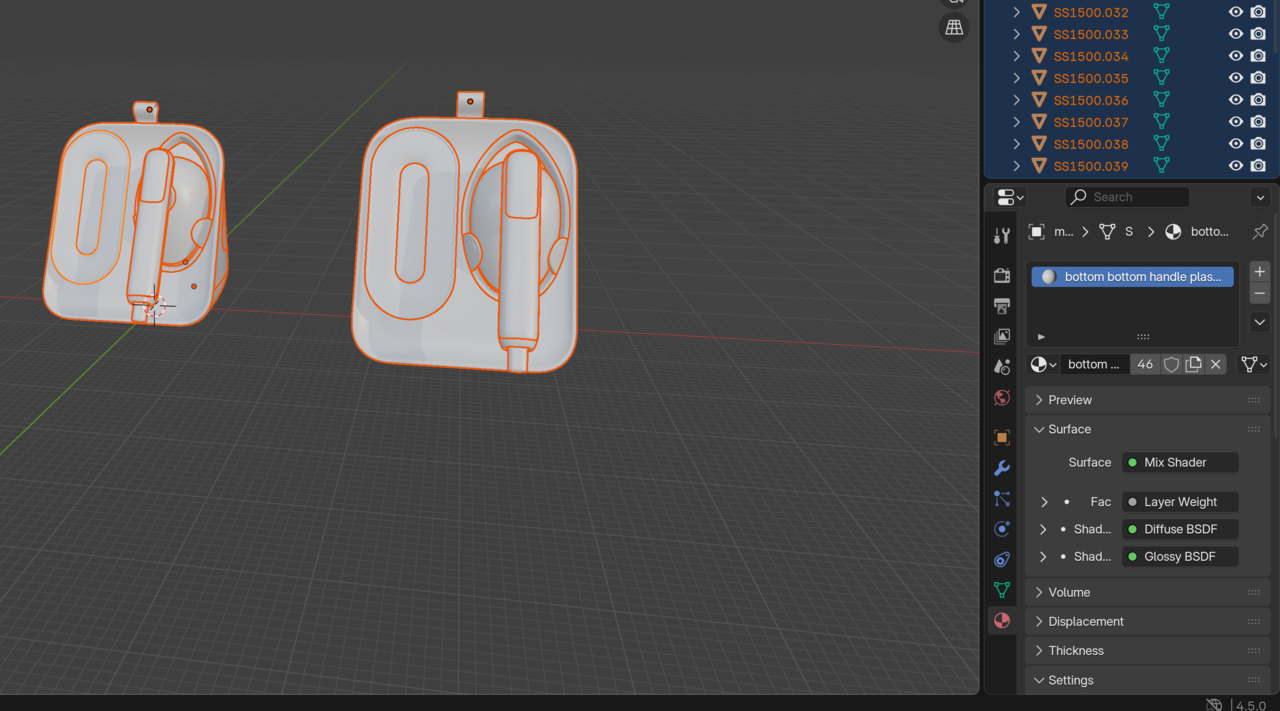Expand the Glossy BSDF shader input
The image size is (1280, 711).
1044,556
